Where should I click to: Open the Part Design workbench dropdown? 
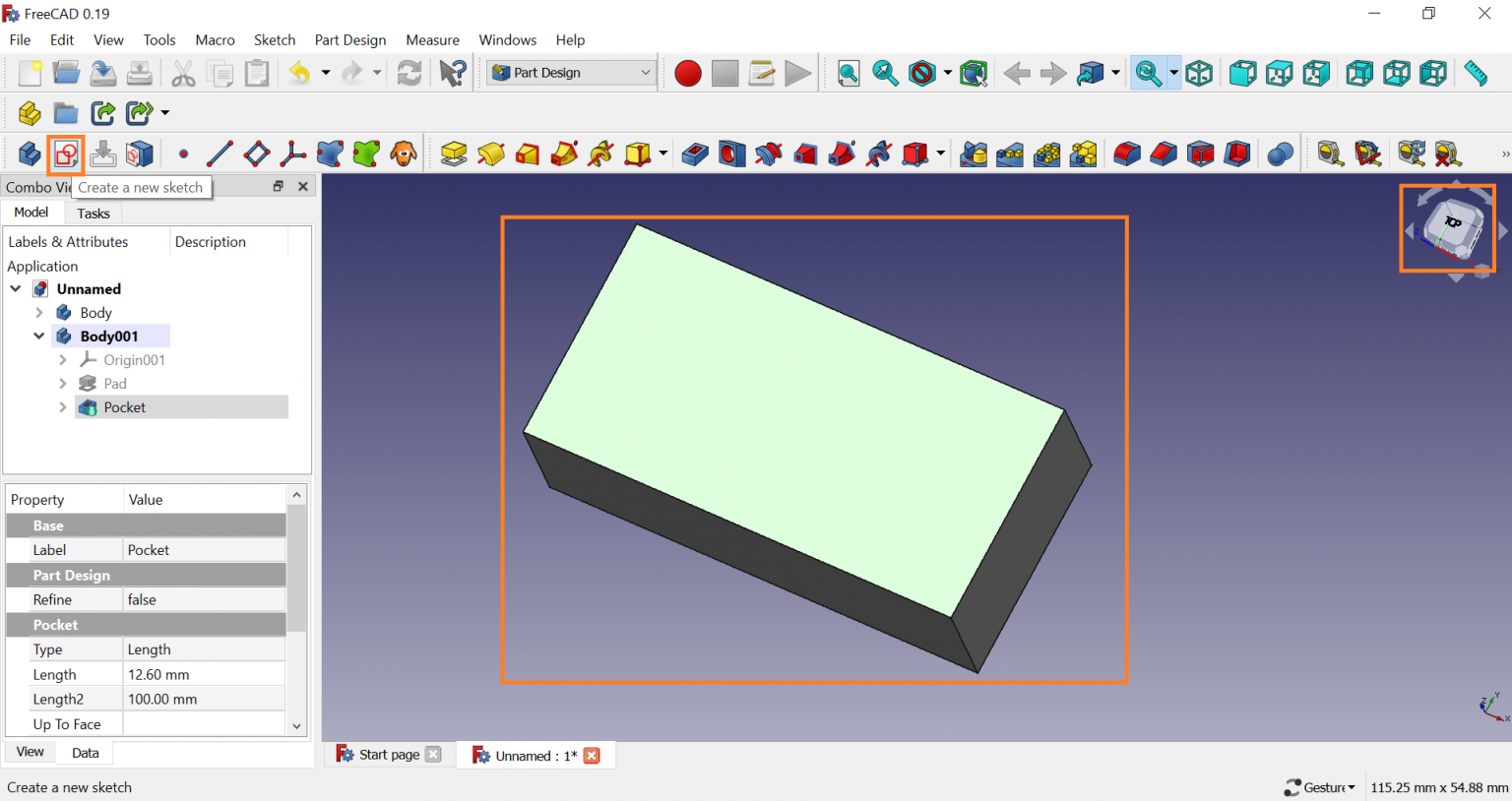[572, 73]
